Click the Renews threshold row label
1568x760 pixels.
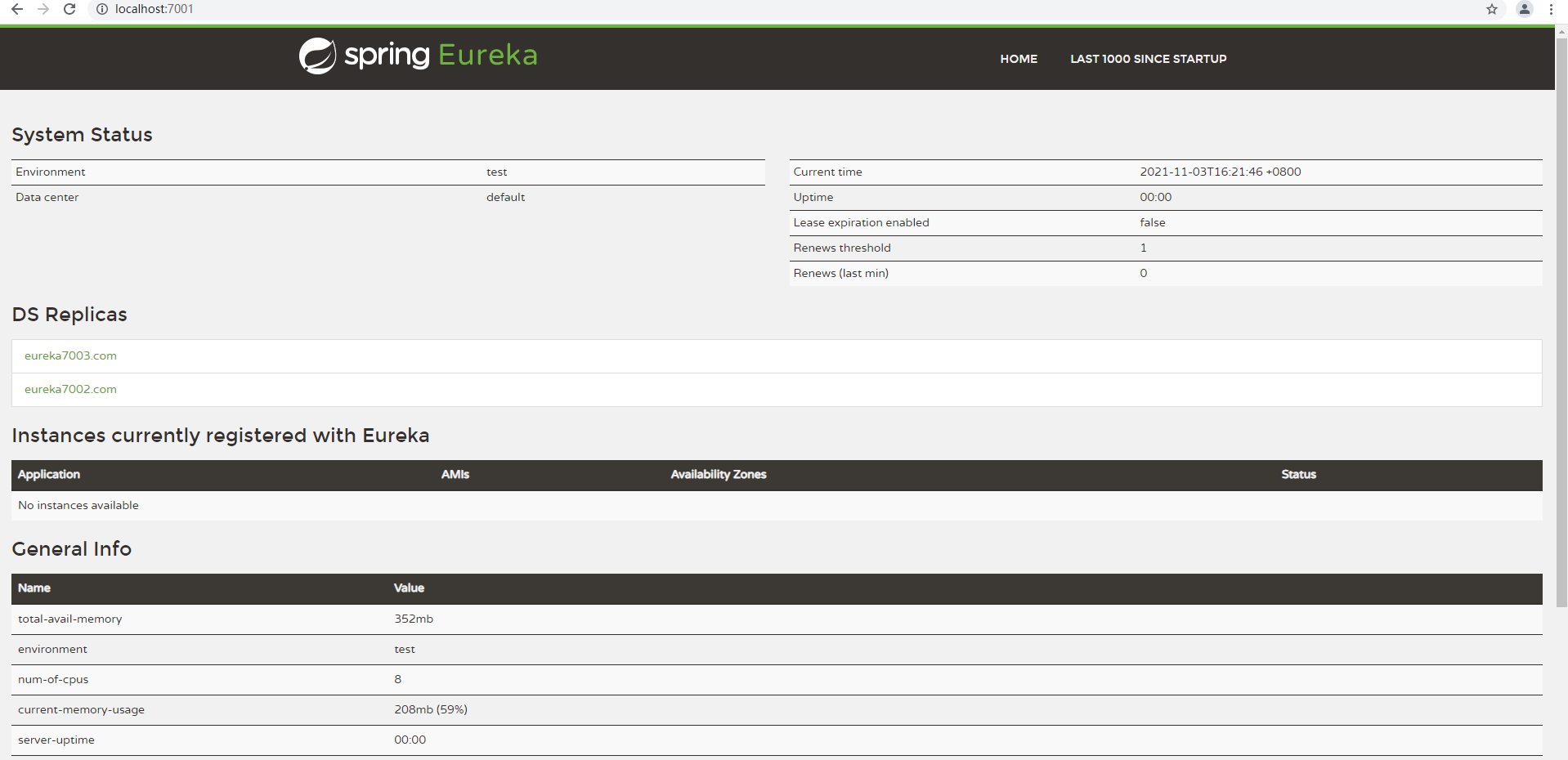(x=842, y=248)
